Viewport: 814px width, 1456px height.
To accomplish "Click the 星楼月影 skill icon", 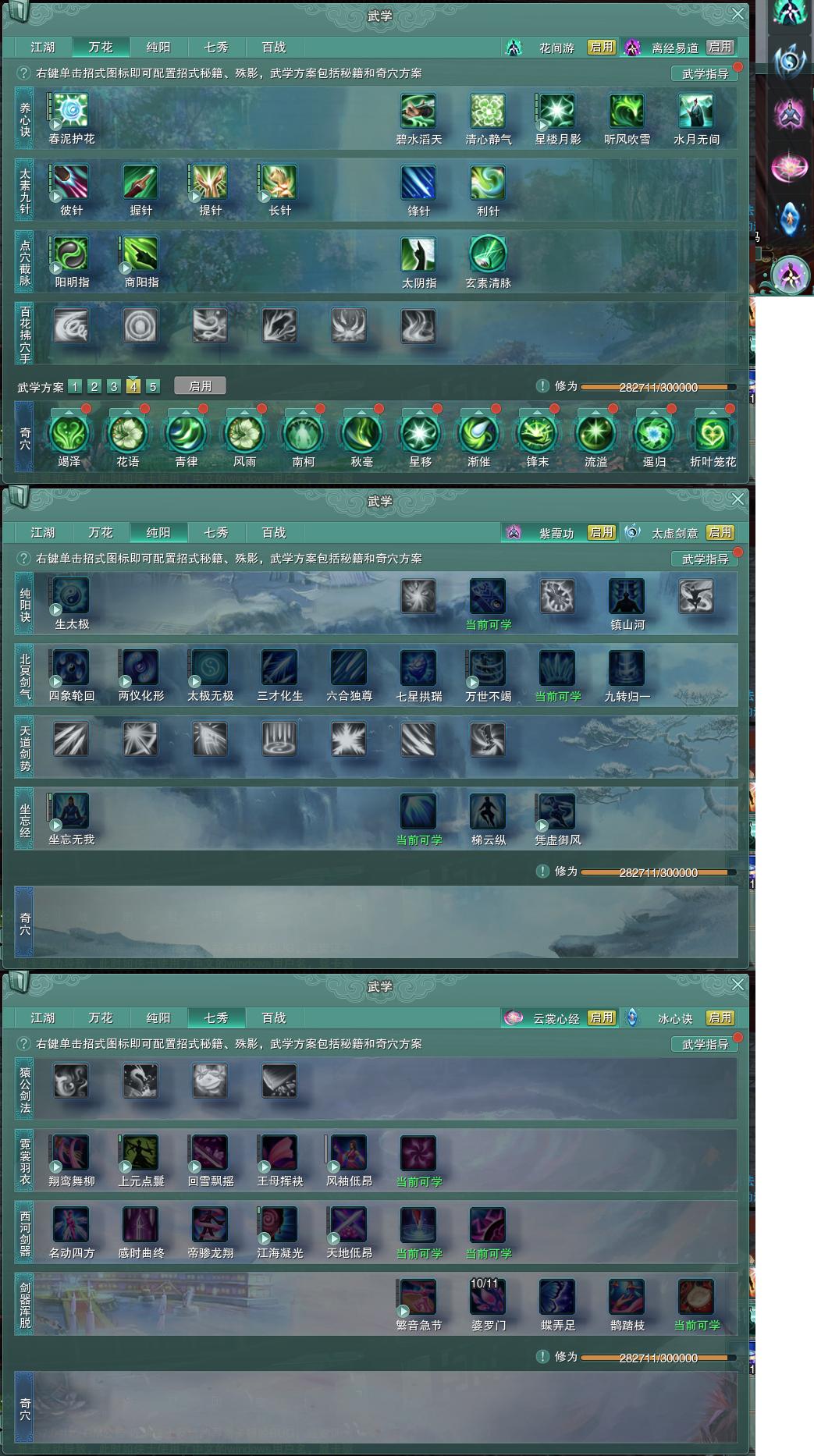I will pyautogui.click(x=557, y=112).
